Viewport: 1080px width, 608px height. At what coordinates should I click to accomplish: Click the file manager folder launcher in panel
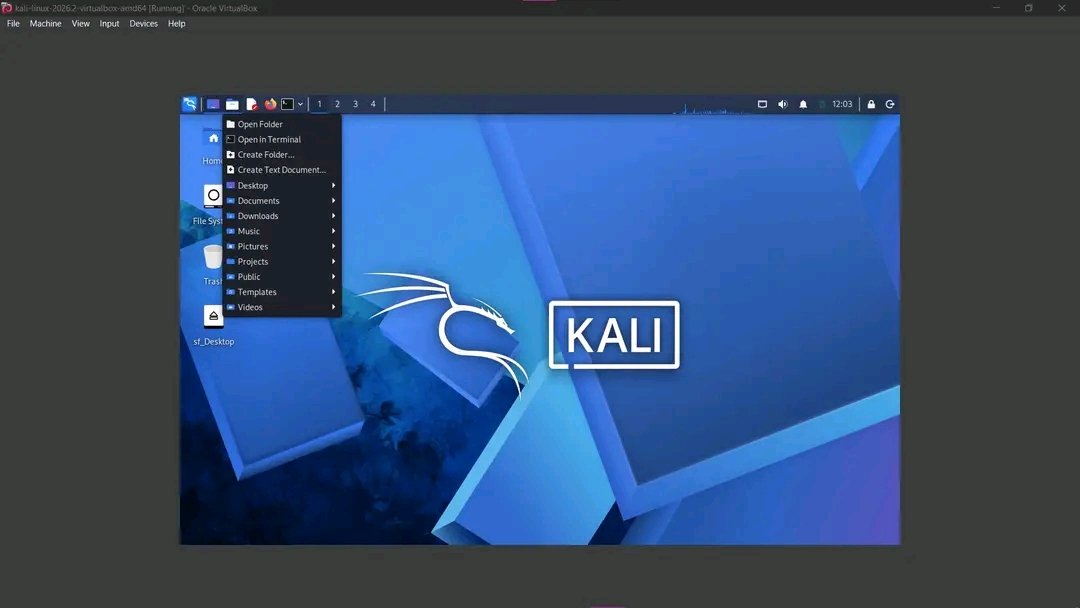click(232, 104)
